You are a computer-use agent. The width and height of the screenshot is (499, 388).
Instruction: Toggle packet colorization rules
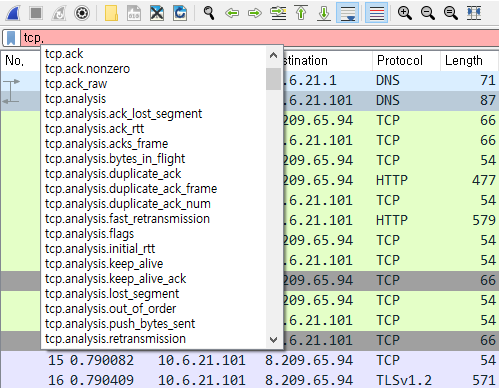point(377,13)
